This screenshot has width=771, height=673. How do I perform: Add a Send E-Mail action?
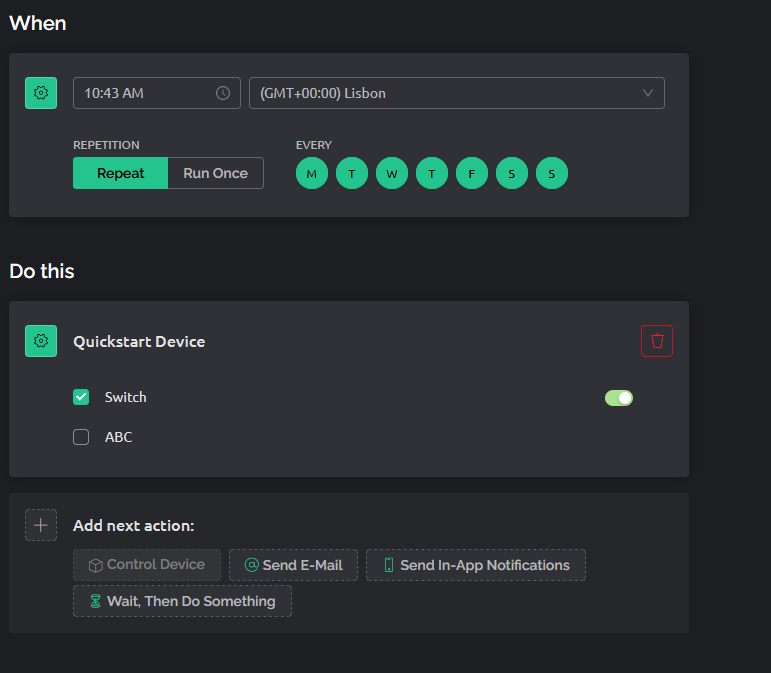293,565
